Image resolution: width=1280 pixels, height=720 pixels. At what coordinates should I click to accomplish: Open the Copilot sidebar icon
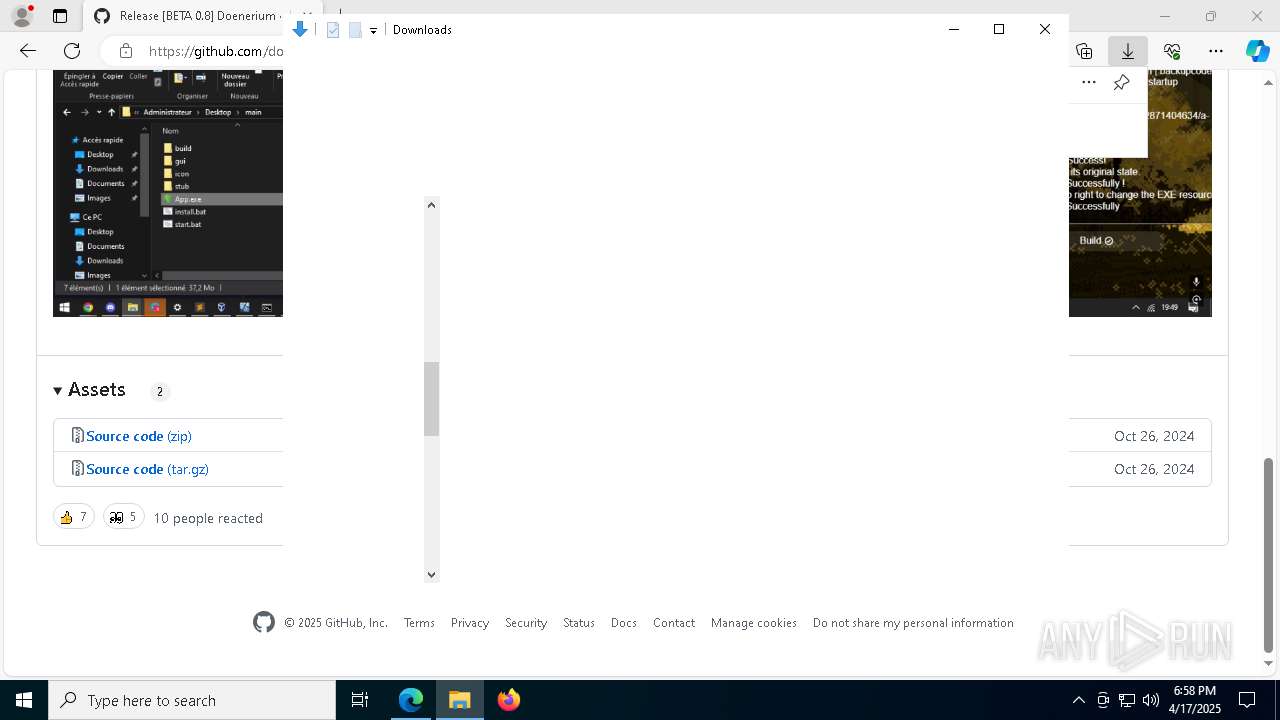1258,51
